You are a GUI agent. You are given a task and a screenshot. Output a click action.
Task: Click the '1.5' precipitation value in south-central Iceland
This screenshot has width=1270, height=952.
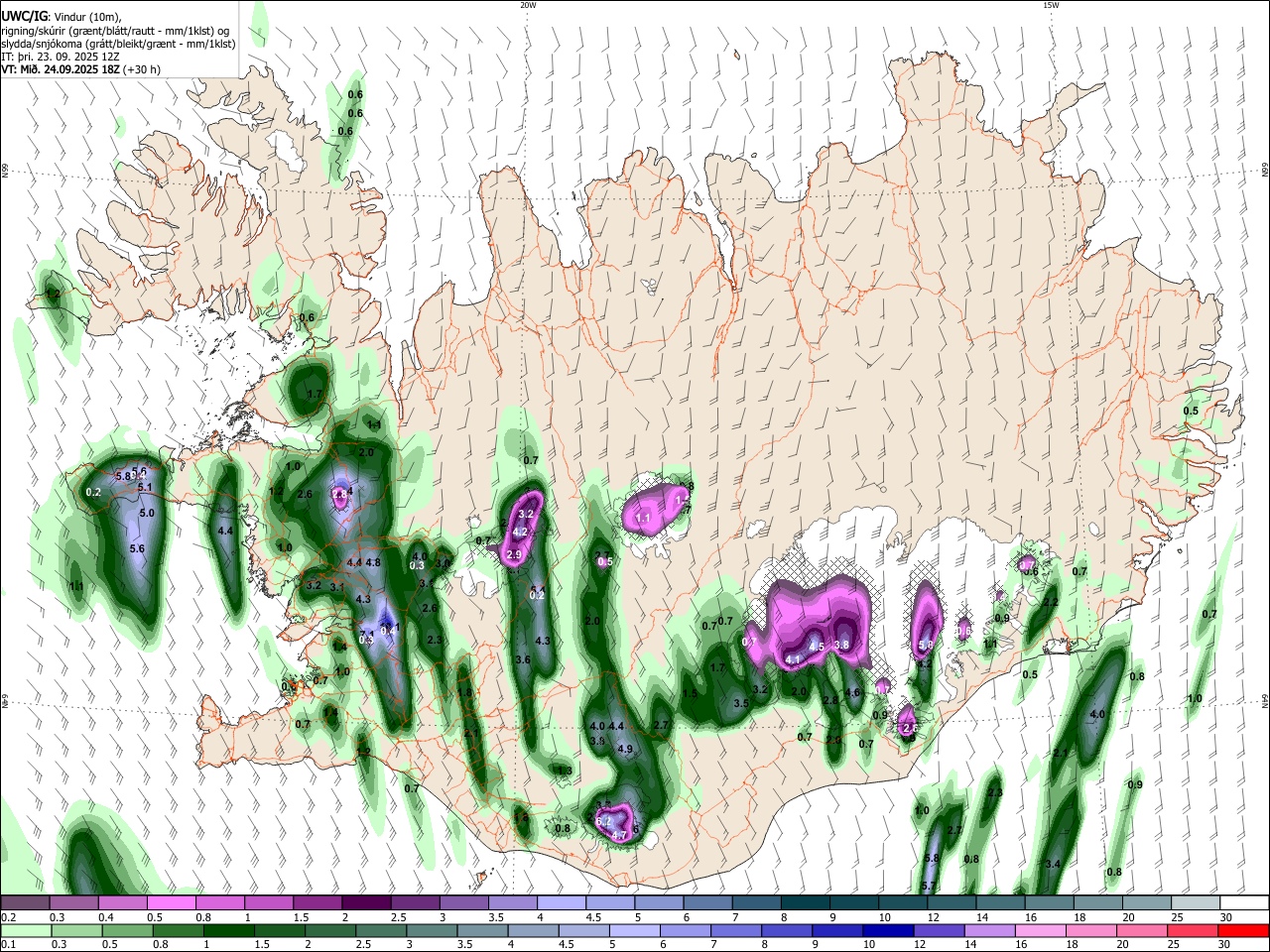point(690,694)
